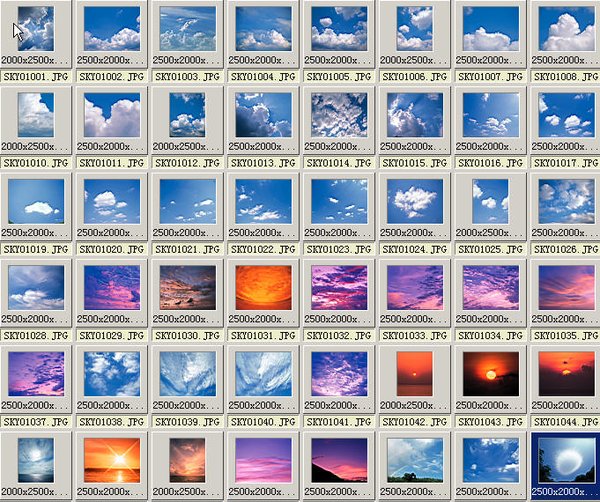600x502 pixels.
Task: Select the SKY01026.JPG image
Action: [x=567, y=201]
